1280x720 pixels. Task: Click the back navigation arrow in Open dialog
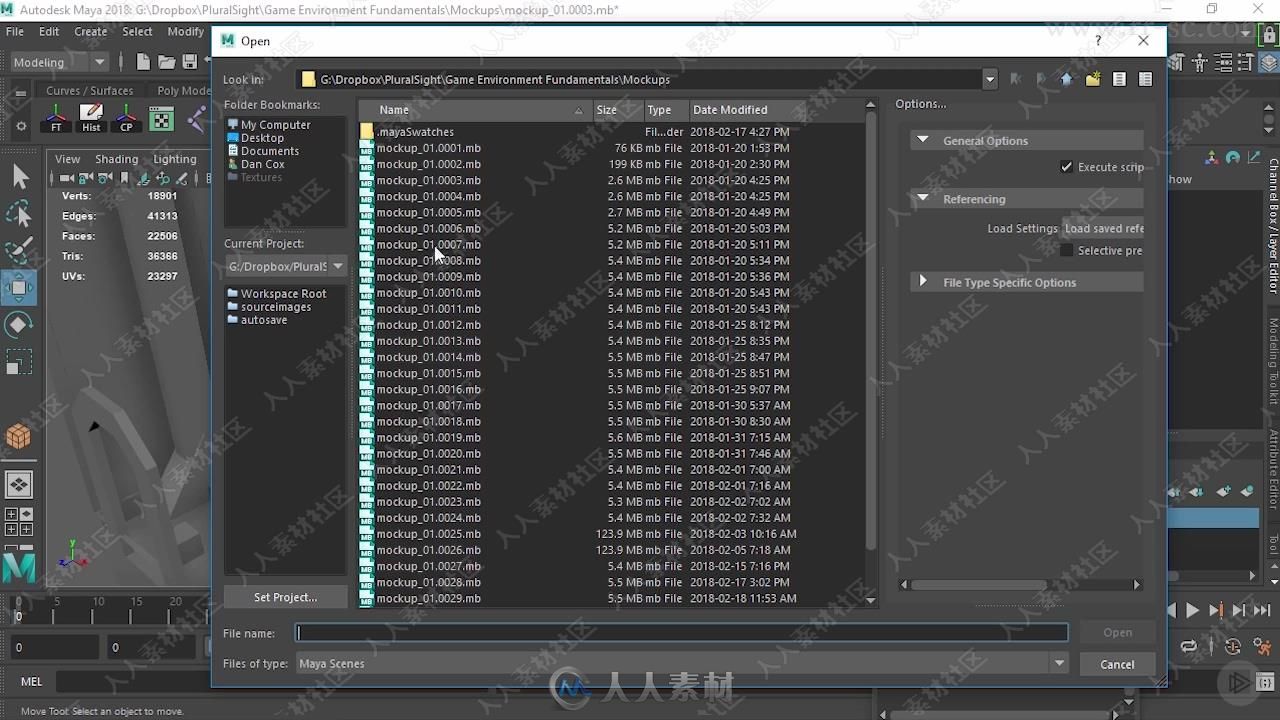[1016, 79]
